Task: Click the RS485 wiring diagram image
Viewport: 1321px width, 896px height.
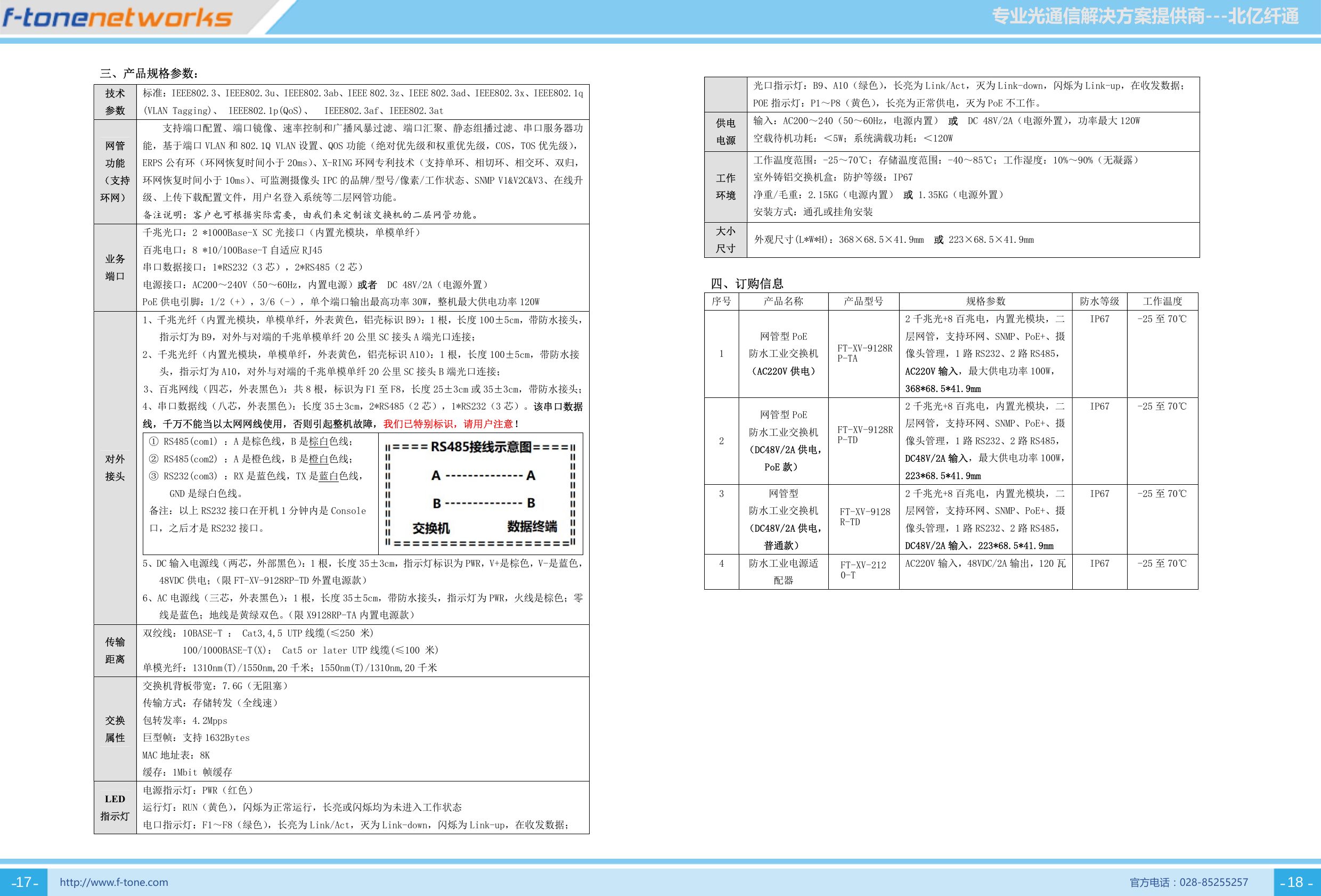Action: (x=480, y=493)
